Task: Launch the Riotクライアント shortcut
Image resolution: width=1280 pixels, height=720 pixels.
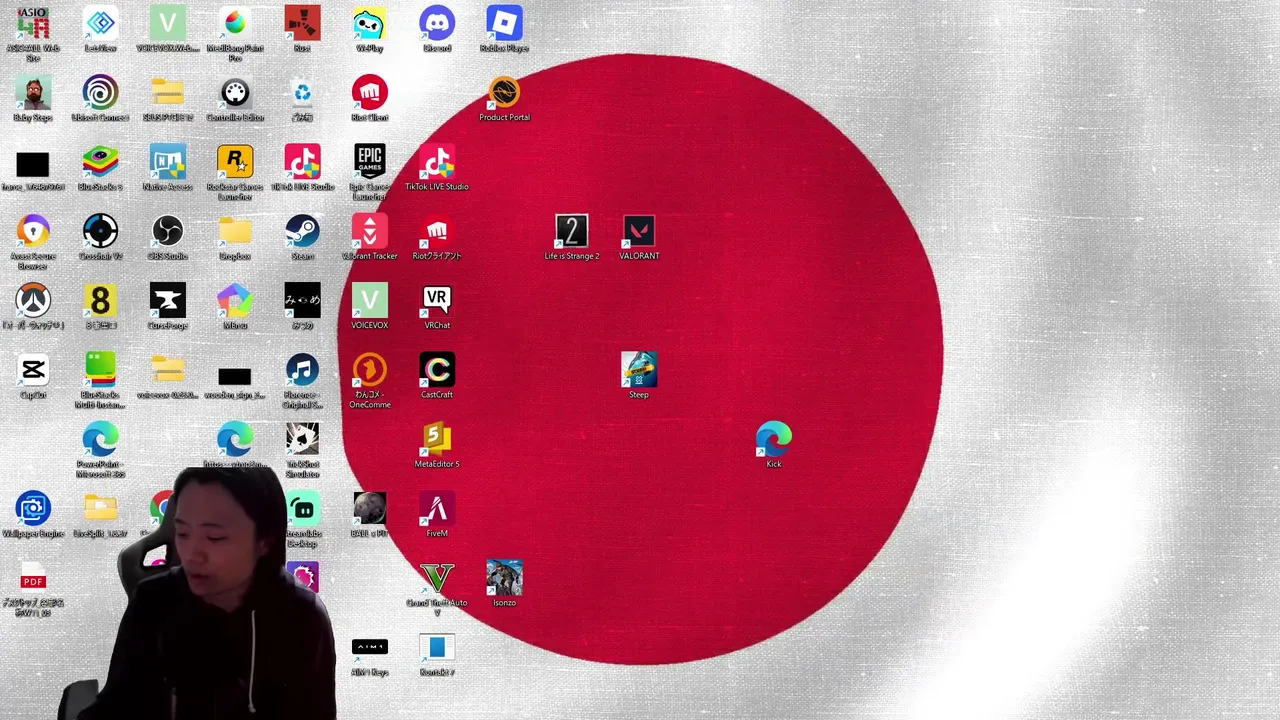Action: [x=437, y=231]
